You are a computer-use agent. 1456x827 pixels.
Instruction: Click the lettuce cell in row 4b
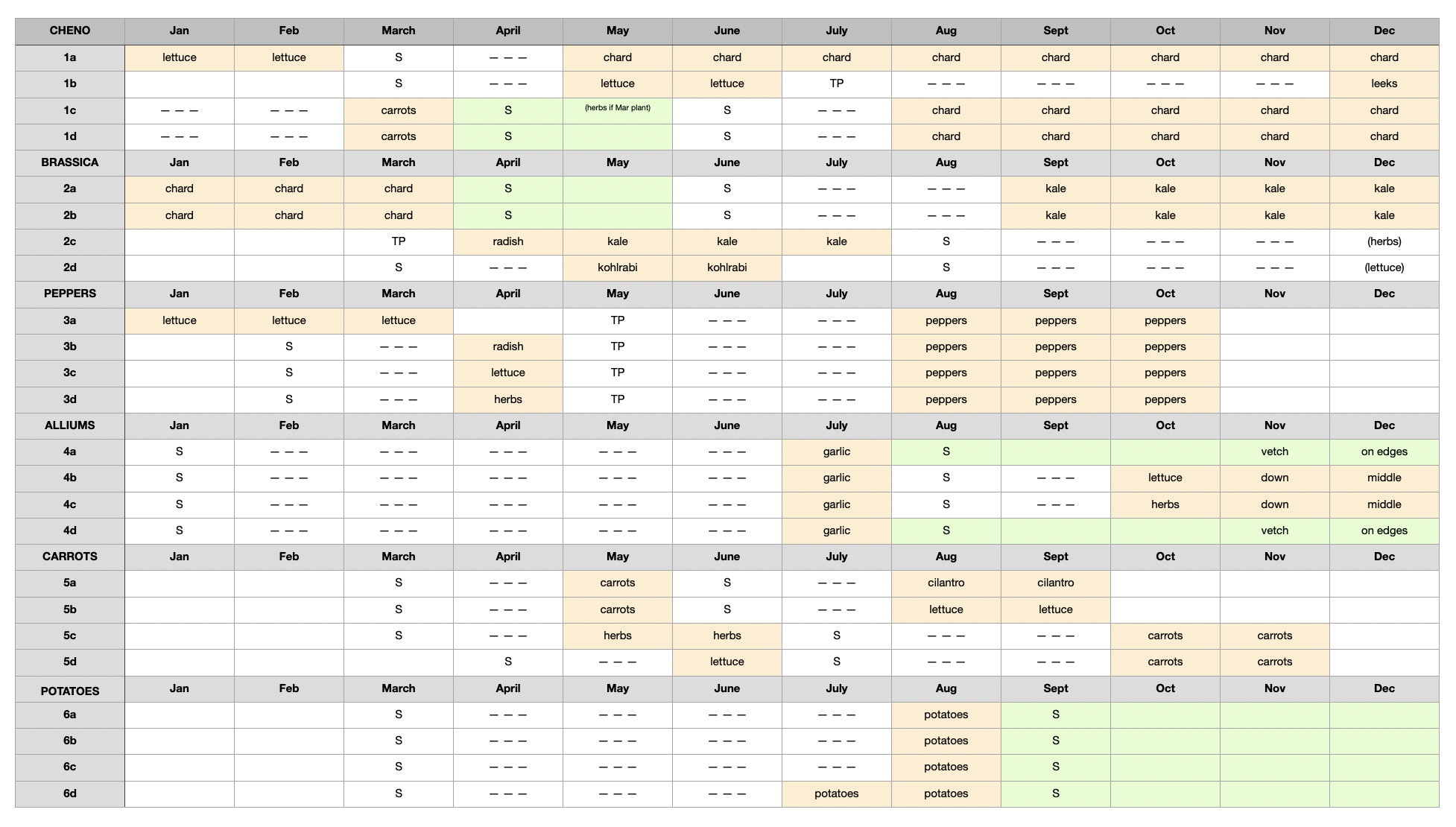pos(1165,478)
